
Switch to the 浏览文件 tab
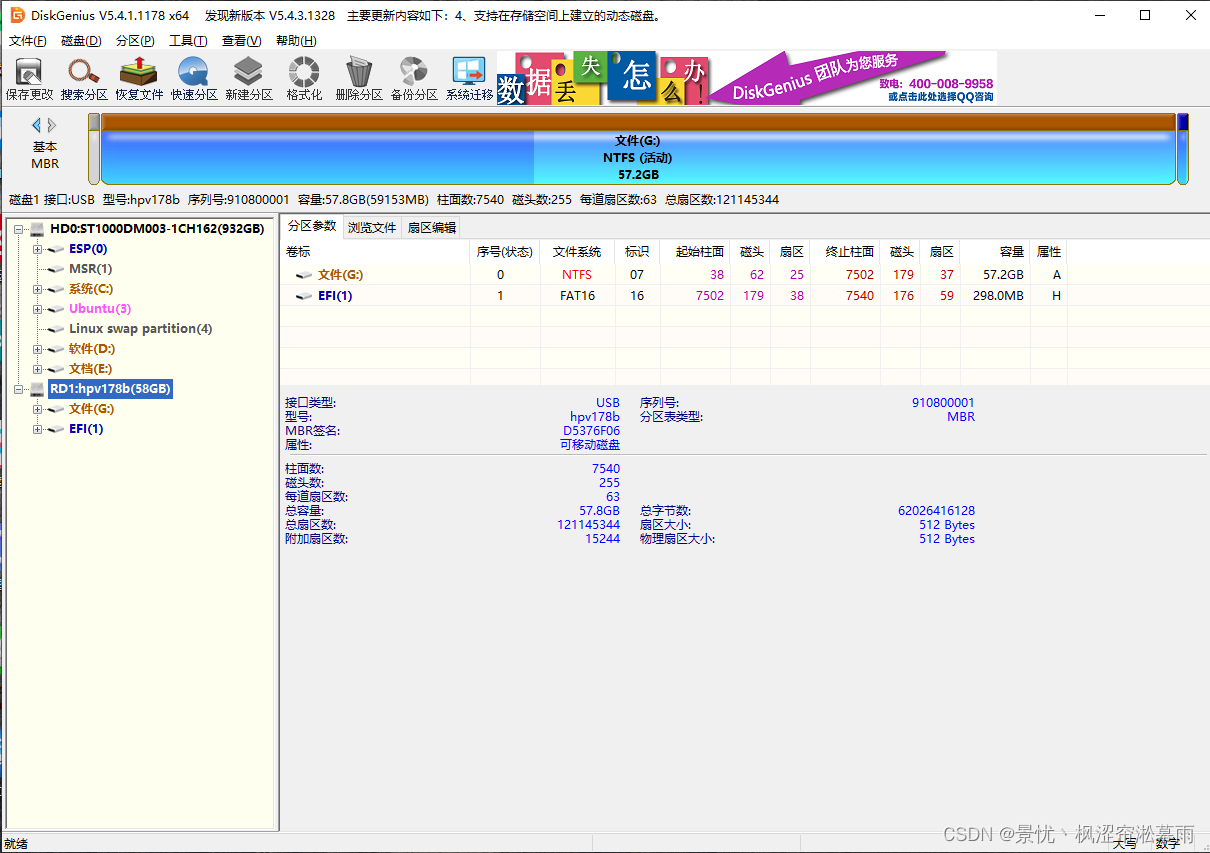coord(372,227)
